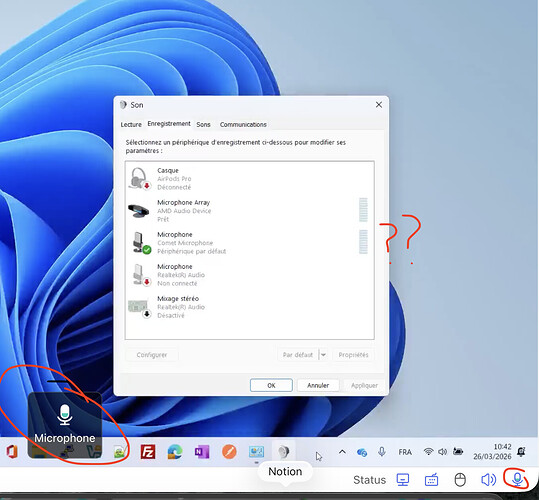This screenshot has width=539, height=500.
Task: Click the Configurer button
Action: pos(152,355)
